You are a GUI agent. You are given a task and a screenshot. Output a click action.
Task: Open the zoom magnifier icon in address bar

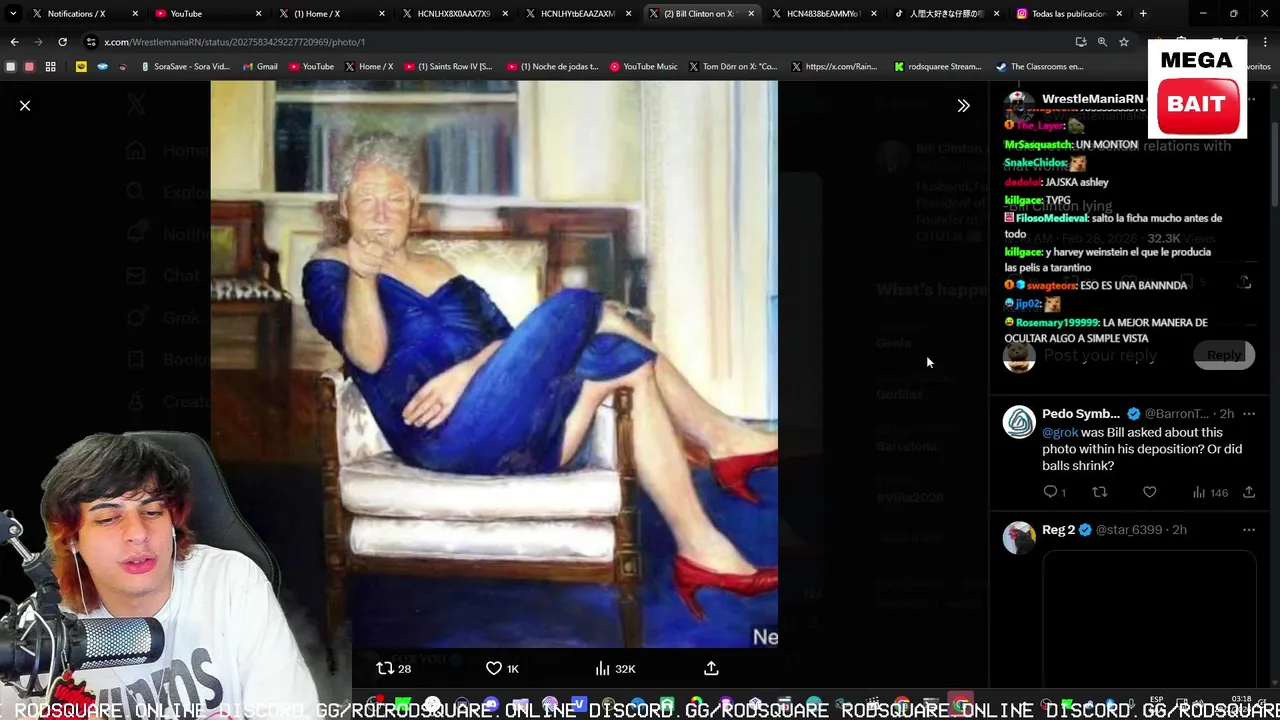coord(1102,42)
